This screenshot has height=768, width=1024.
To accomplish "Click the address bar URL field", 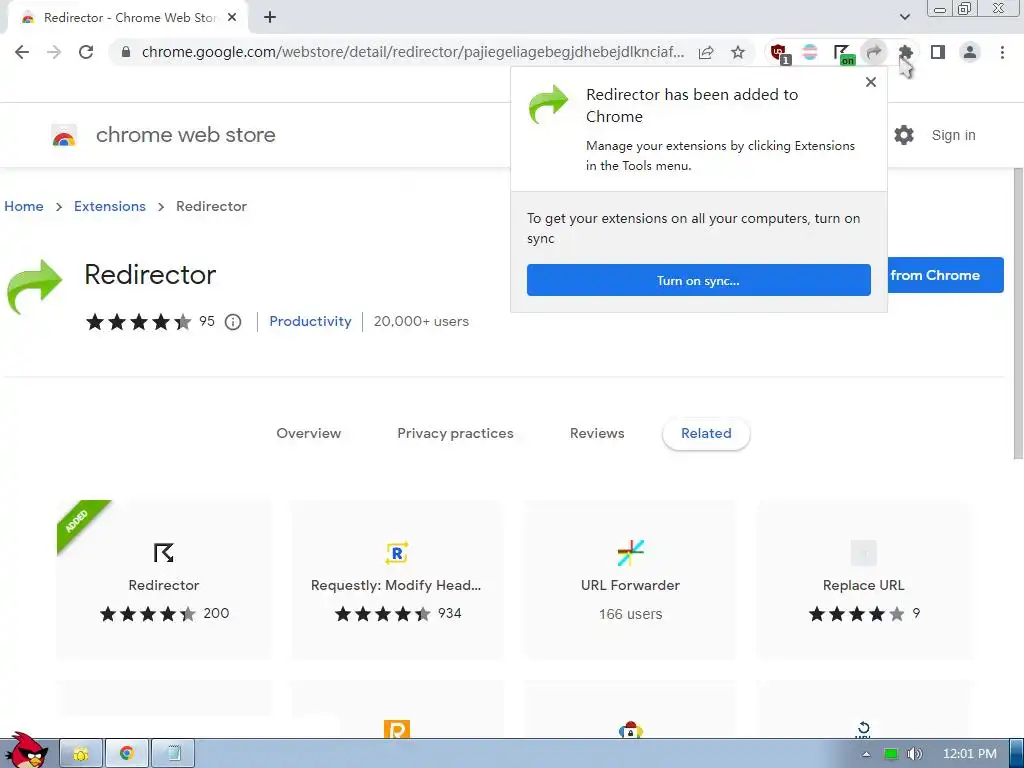I will tap(413, 52).
